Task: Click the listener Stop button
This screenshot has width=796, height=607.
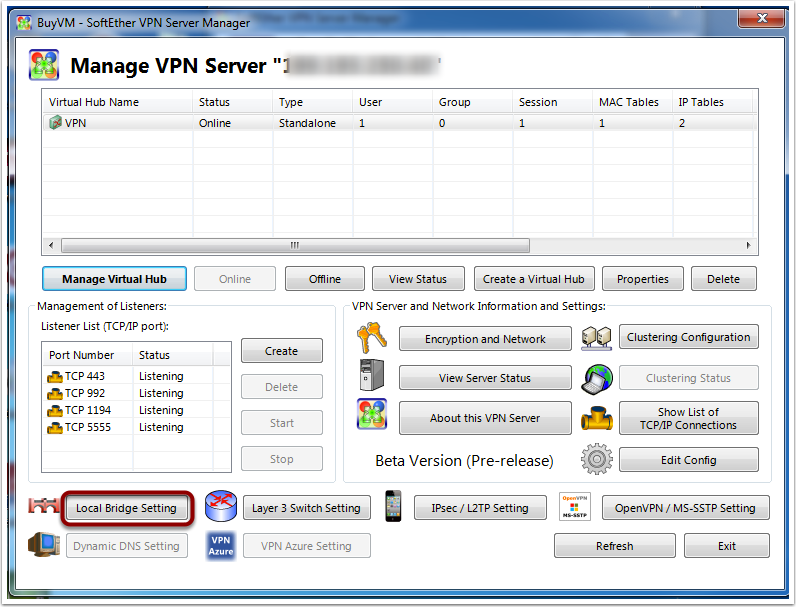Action: (282, 459)
